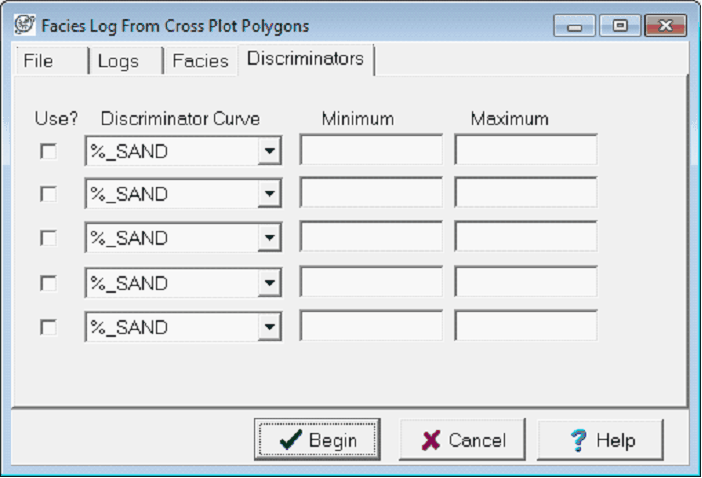Expand the fourth Discriminator Curve dropdown

click(269, 283)
